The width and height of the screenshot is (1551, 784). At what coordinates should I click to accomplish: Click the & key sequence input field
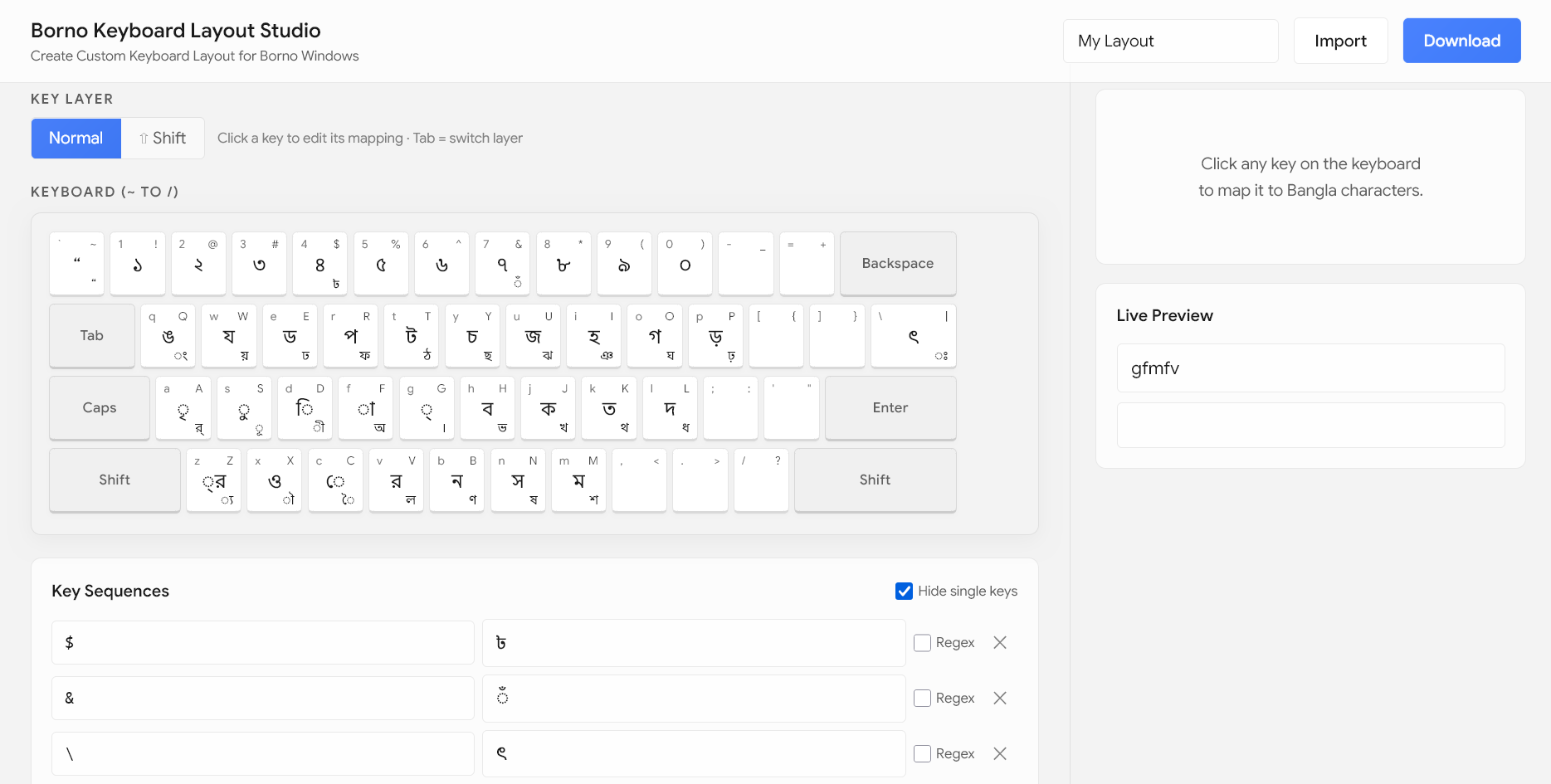tap(262, 699)
